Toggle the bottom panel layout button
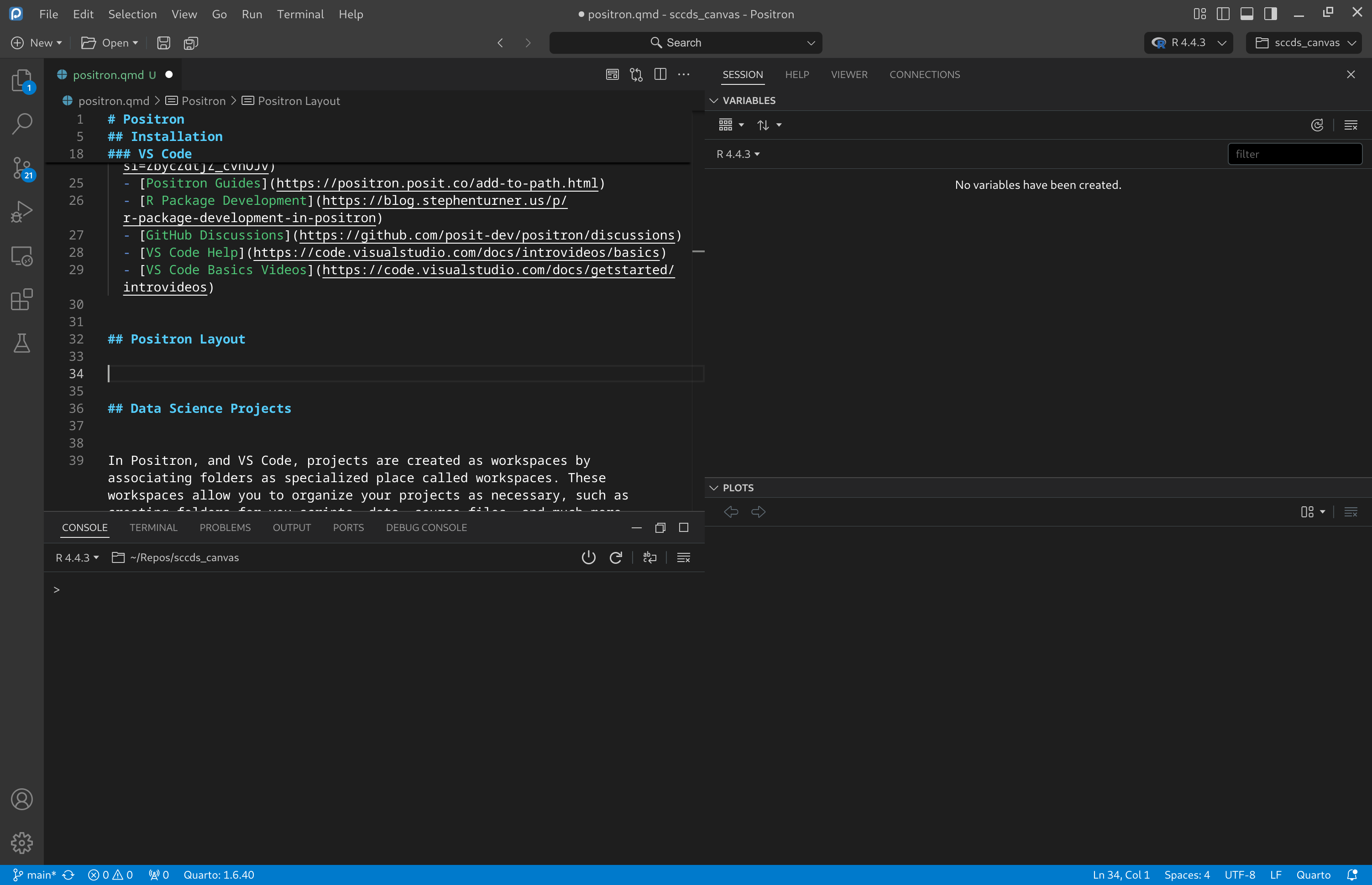Screen dimensions: 1372x885 [1246, 14]
